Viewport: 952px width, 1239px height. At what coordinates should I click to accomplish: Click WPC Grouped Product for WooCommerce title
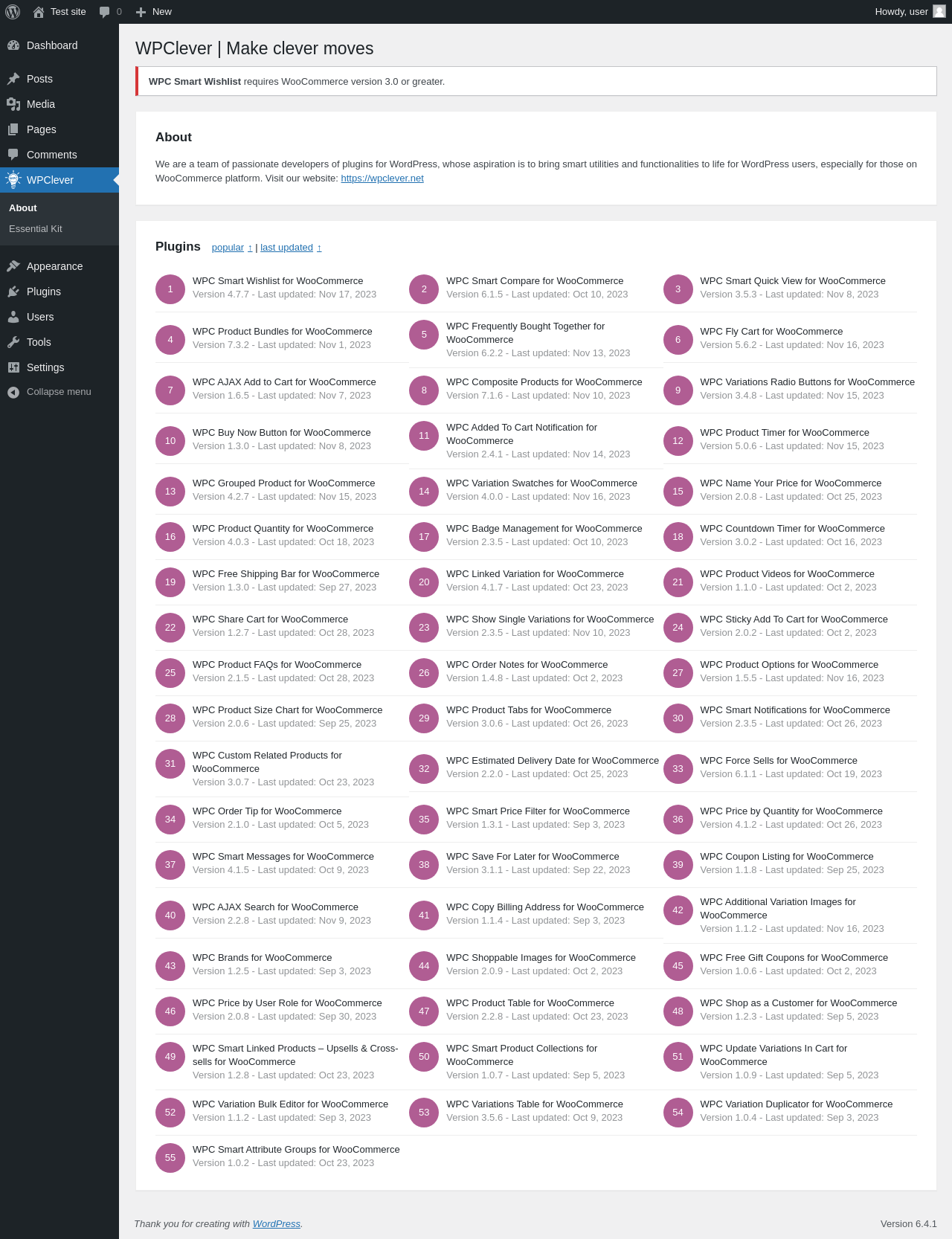tap(284, 483)
